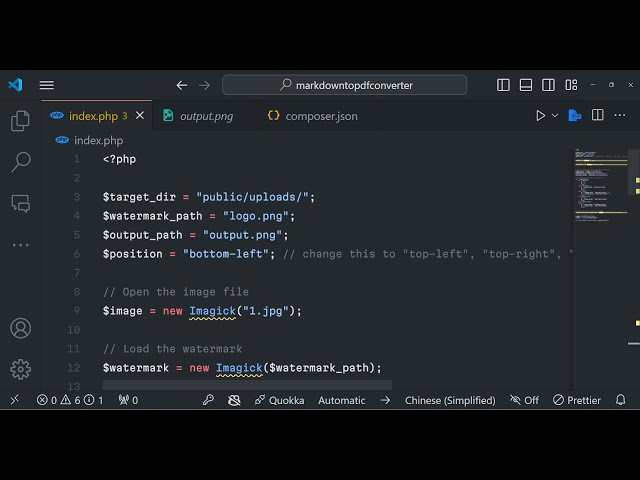Open the Search view in activity bar
Viewport: 640px width, 480px height.
pyautogui.click(x=20, y=162)
